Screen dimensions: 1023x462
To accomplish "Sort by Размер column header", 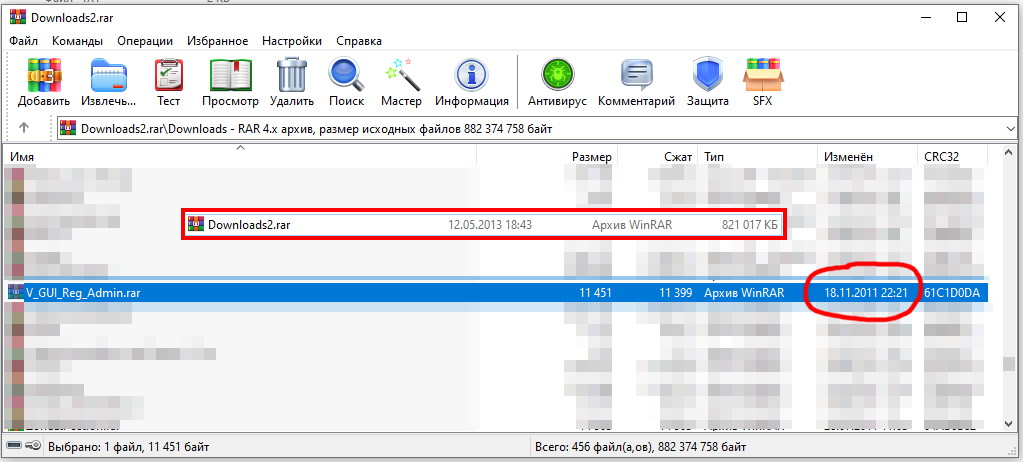I will [x=591, y=158].
